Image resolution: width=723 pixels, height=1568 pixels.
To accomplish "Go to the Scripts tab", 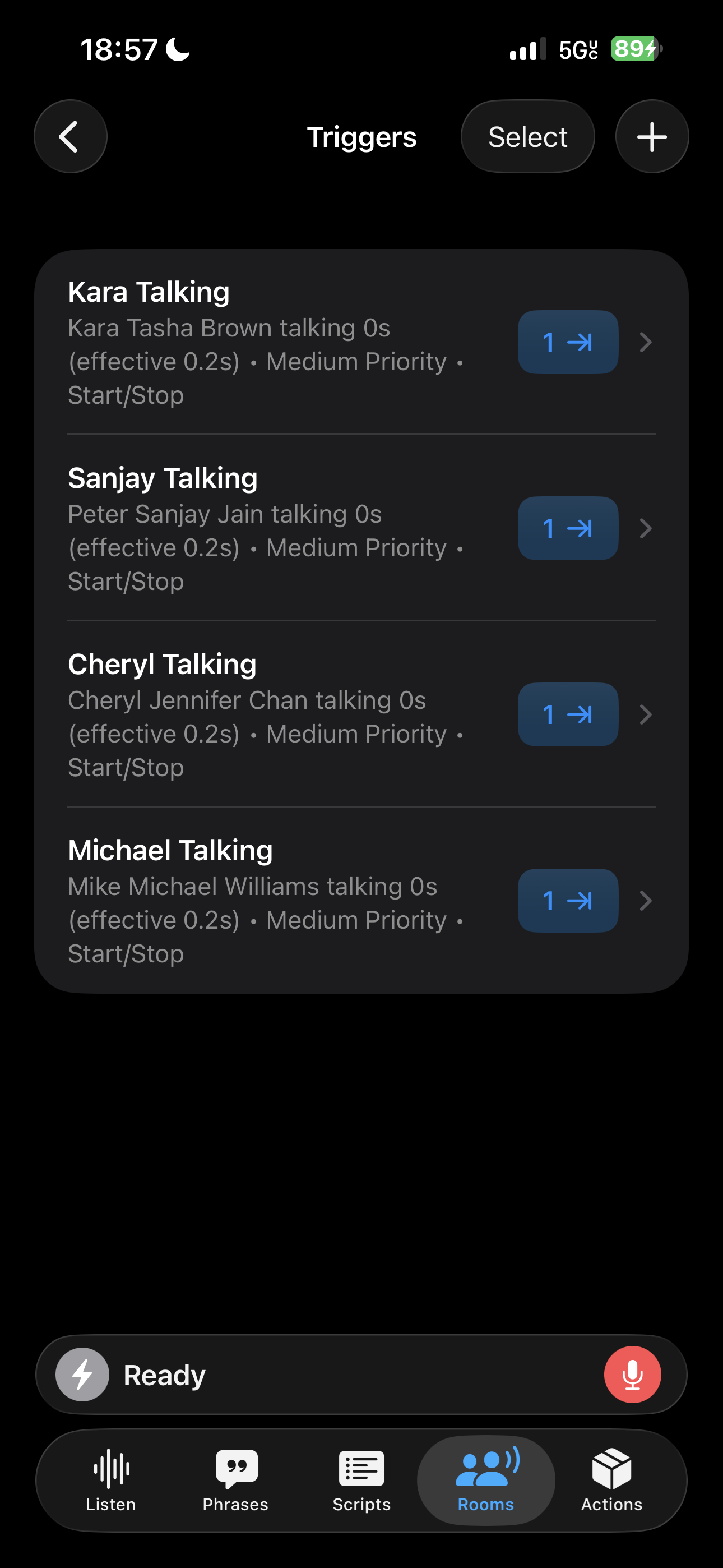I will pyautogui.click(x=361, y=1480).
